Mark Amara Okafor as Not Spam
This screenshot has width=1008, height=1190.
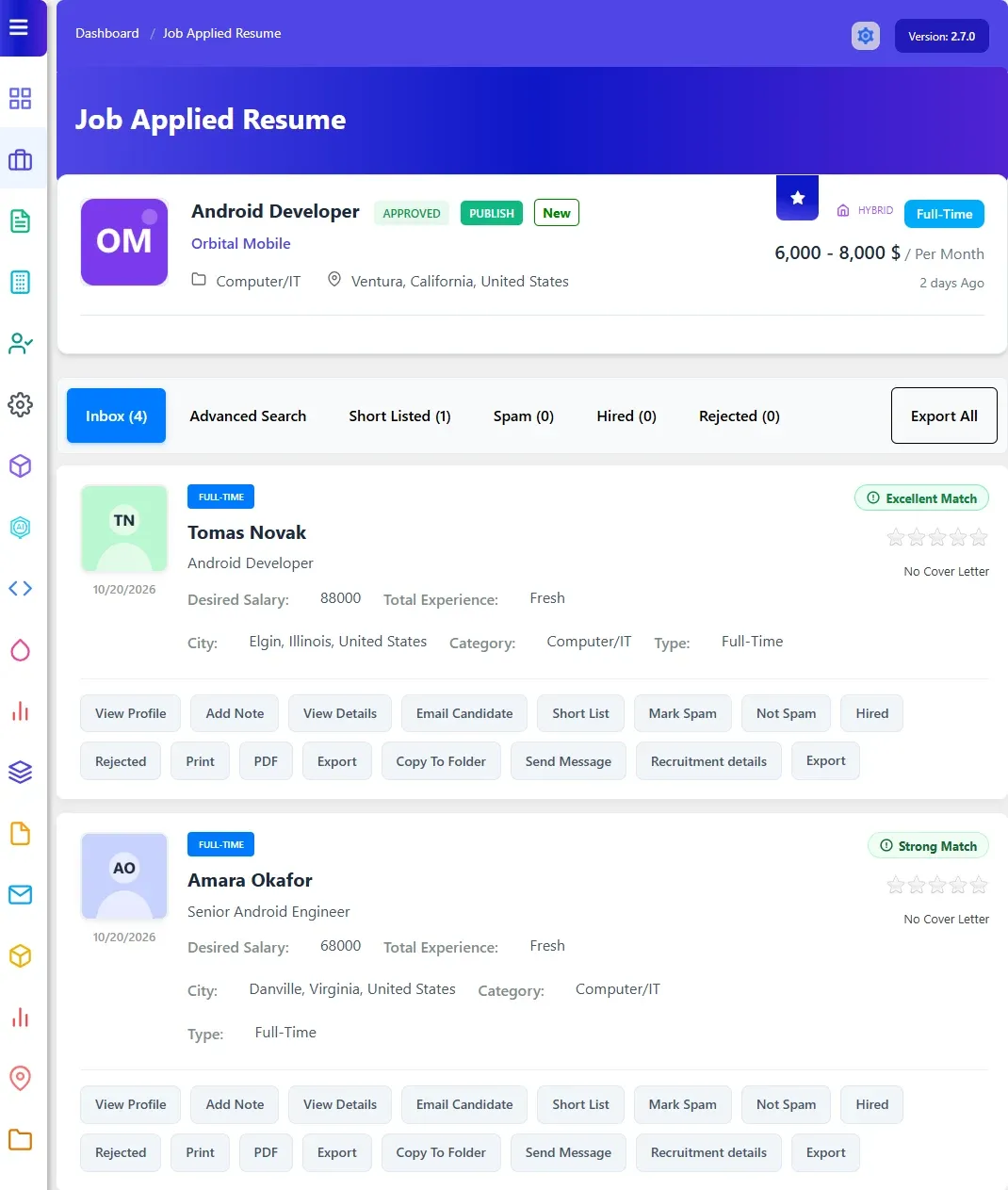(x=786, y=1104)
